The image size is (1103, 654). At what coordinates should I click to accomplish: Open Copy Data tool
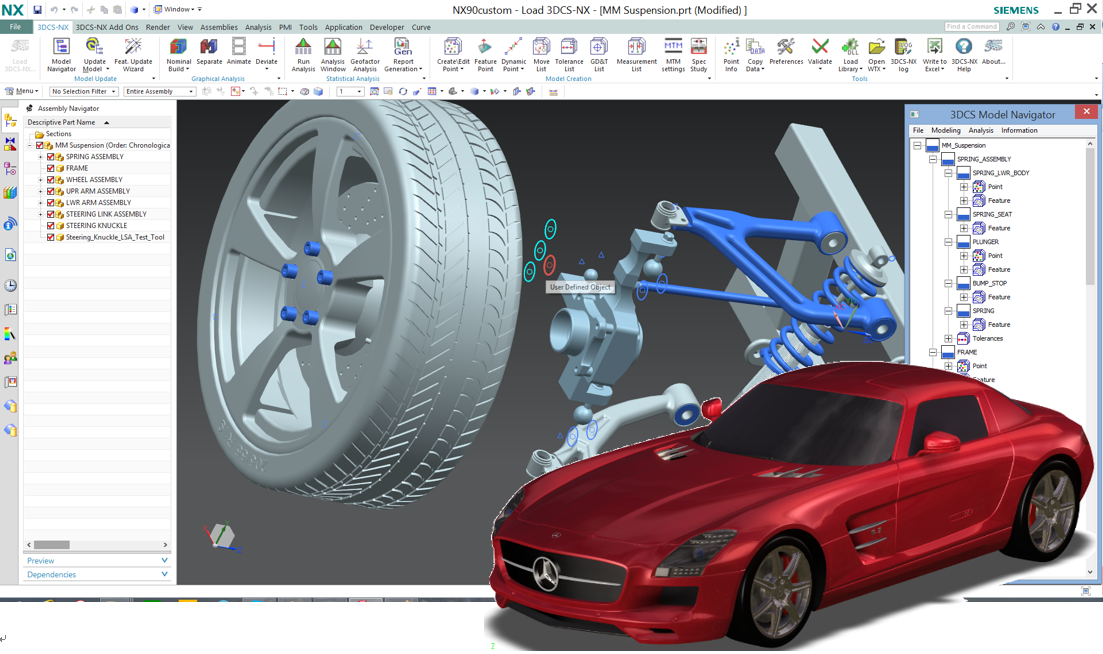click(755, 54)
